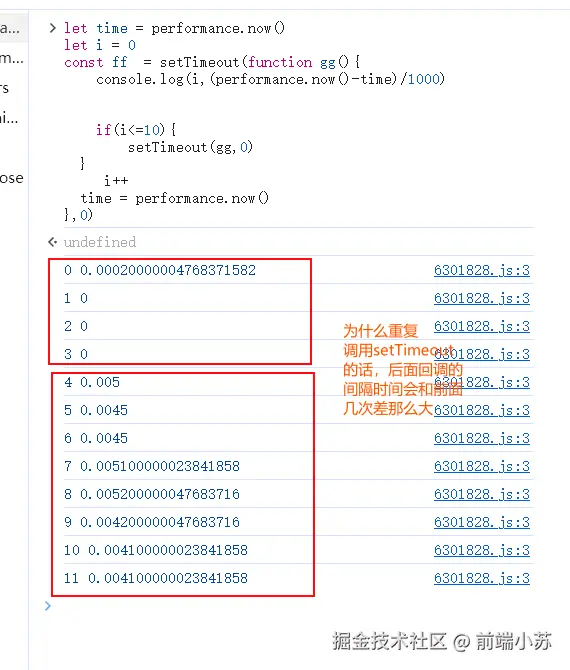Open source link for row 10 output

pyautogui.click(x=482, y=550)
